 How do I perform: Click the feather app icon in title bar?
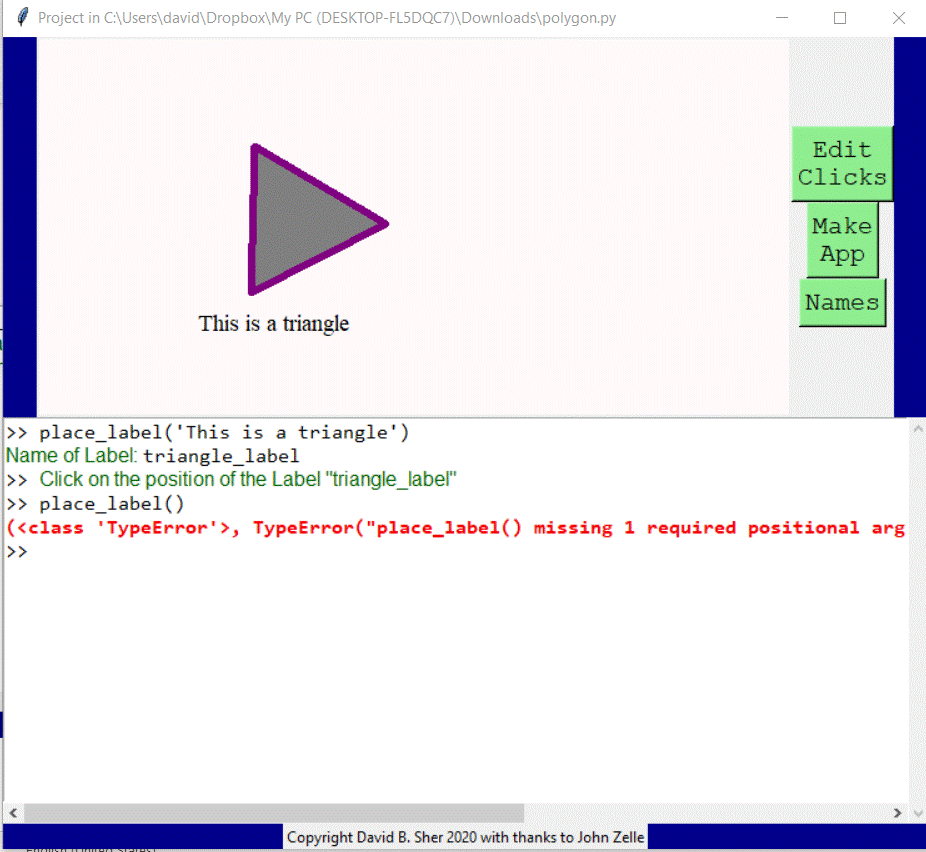[x=22, y=17]
